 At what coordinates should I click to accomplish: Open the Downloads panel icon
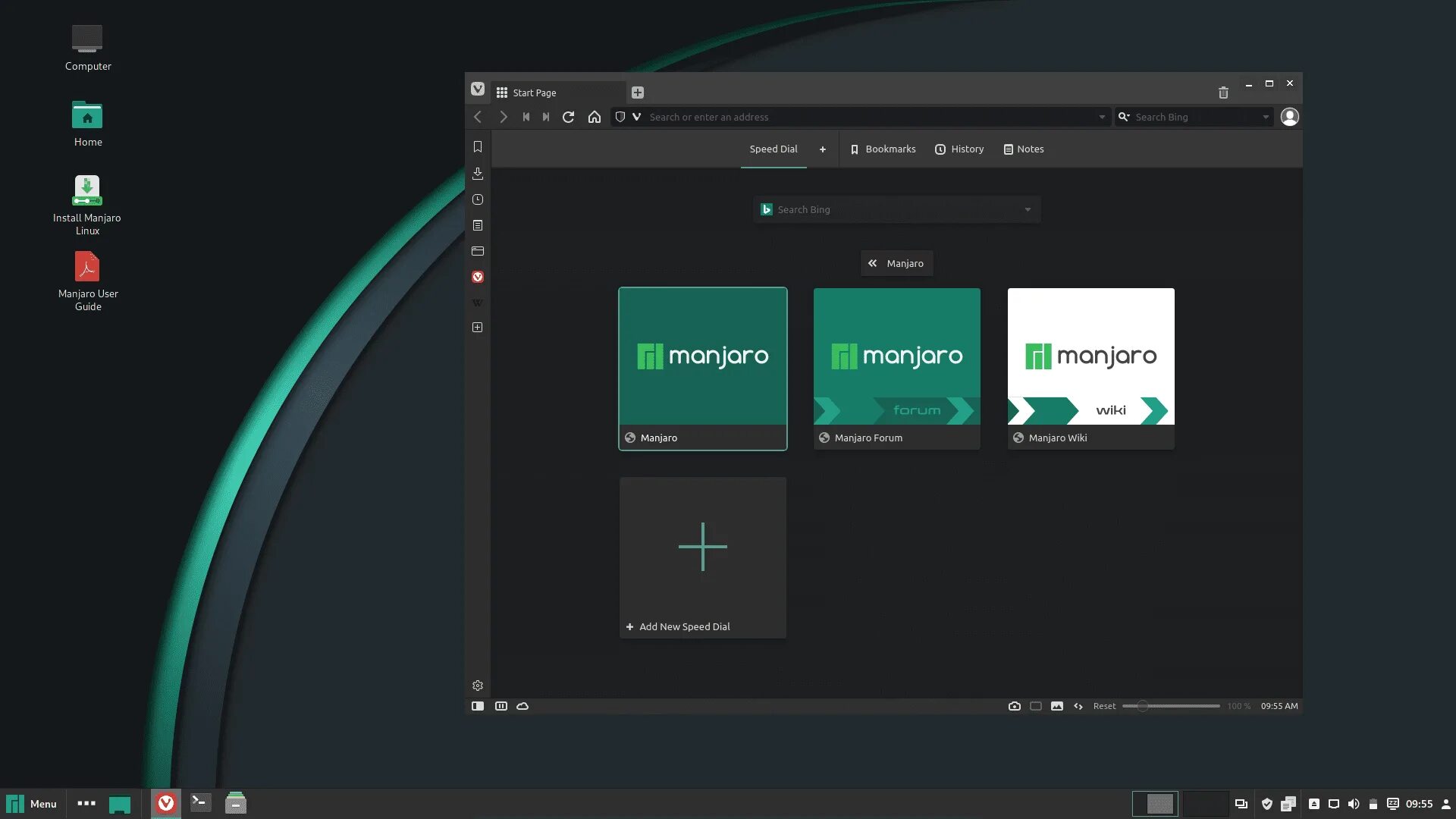478,174
